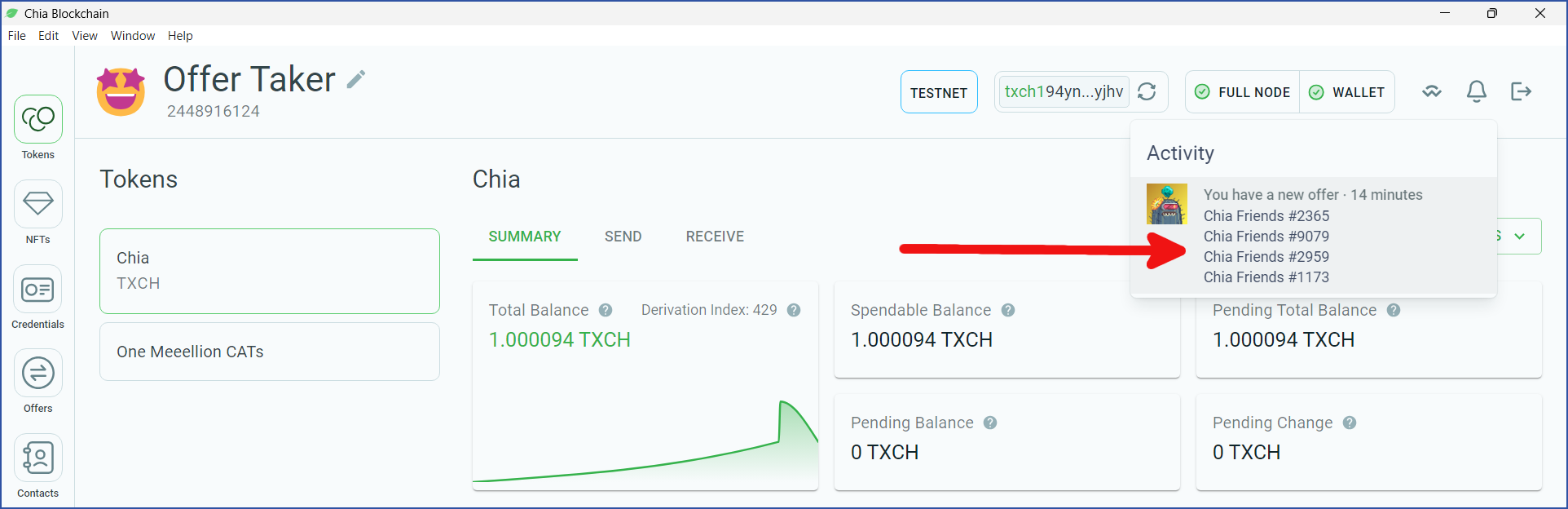Viewport: 1568px width, 509px height.
Task: Click the Chia Friends offer thumbnail
Action: (1167, 204)
